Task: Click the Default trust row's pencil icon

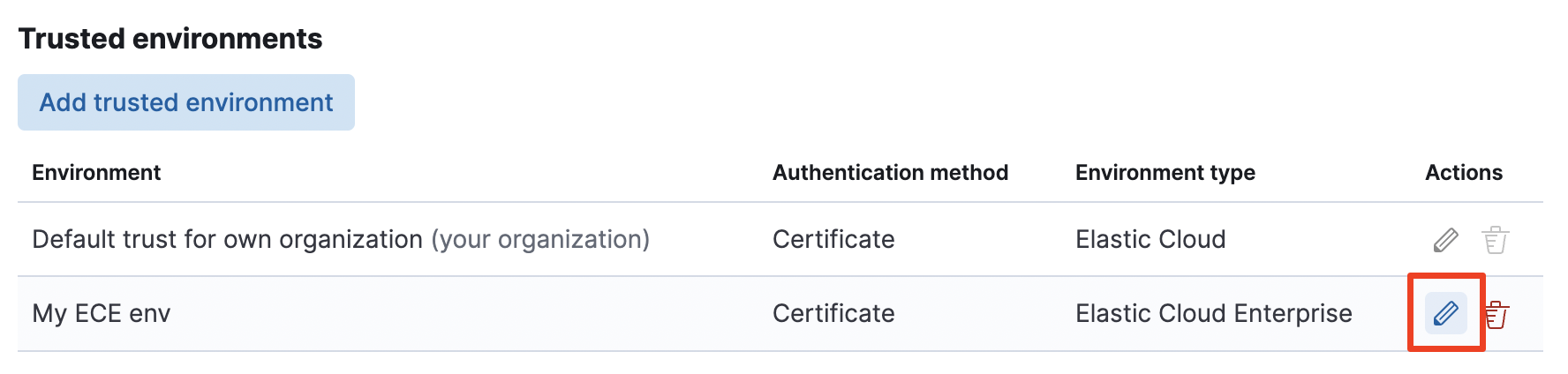Action: (1445, 239)
